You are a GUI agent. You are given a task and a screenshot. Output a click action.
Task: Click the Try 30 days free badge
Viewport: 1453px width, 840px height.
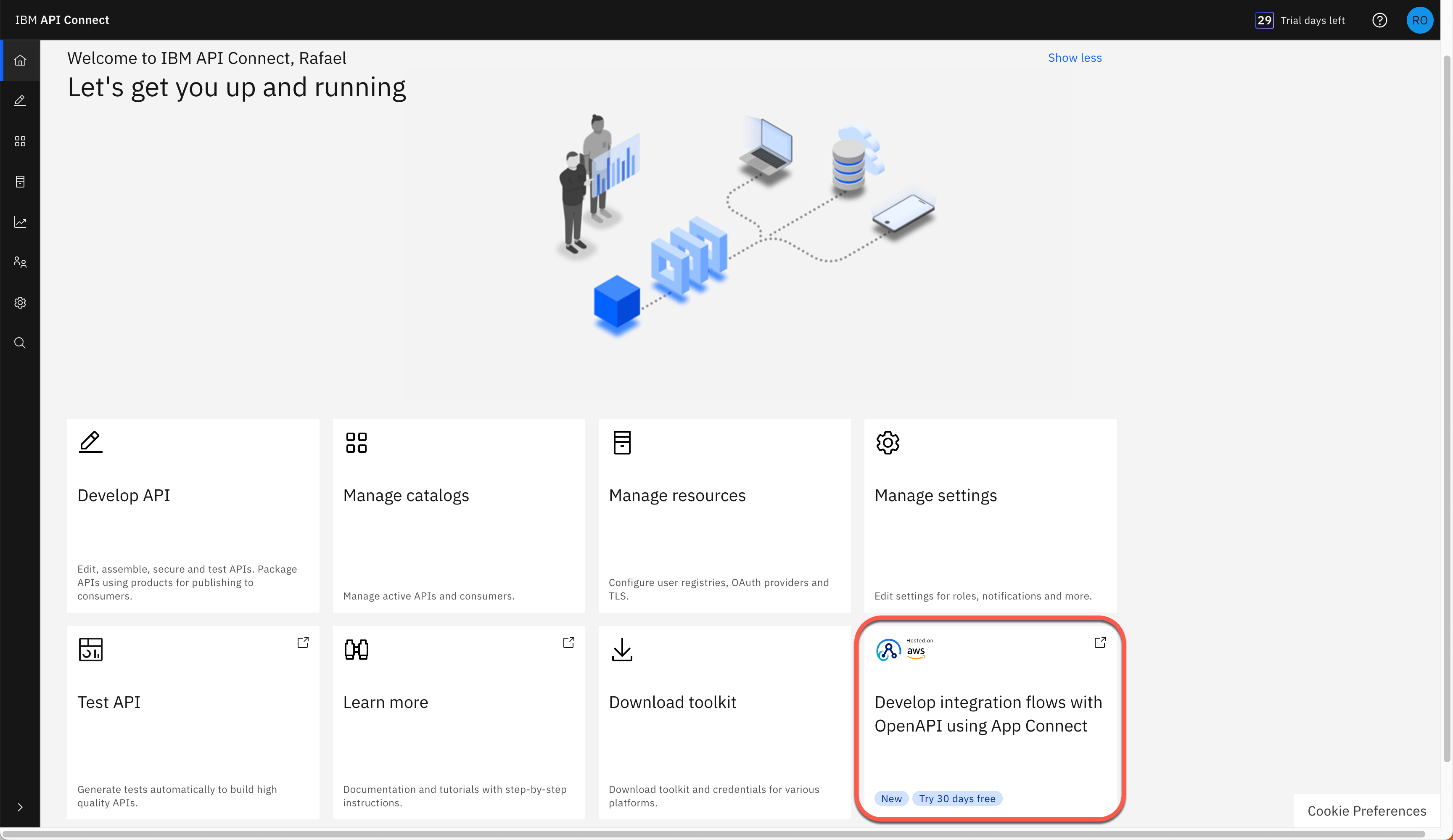pyautogui.click(x=957, y=798)
